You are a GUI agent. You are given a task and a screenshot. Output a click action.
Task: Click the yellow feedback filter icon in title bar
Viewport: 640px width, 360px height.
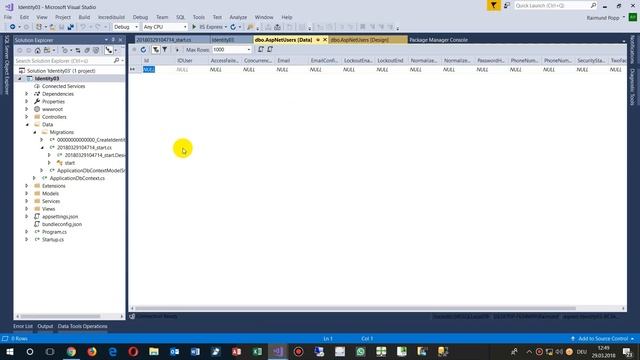coord(493,5)
